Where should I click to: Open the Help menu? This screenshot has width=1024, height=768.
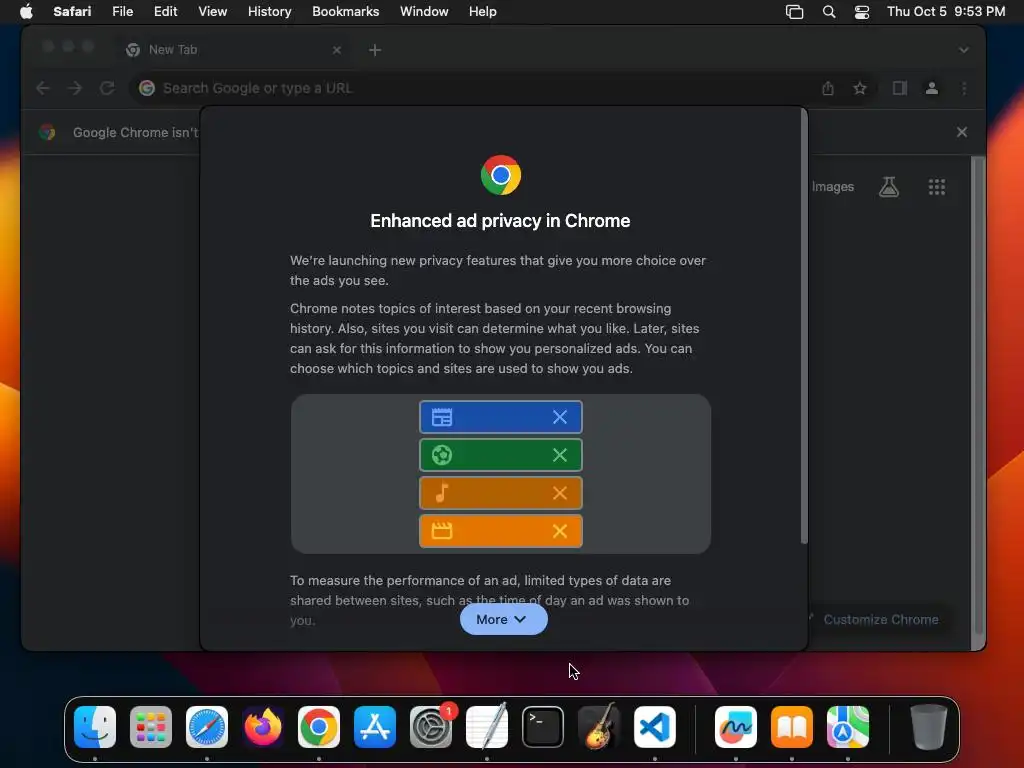[483, 12]
